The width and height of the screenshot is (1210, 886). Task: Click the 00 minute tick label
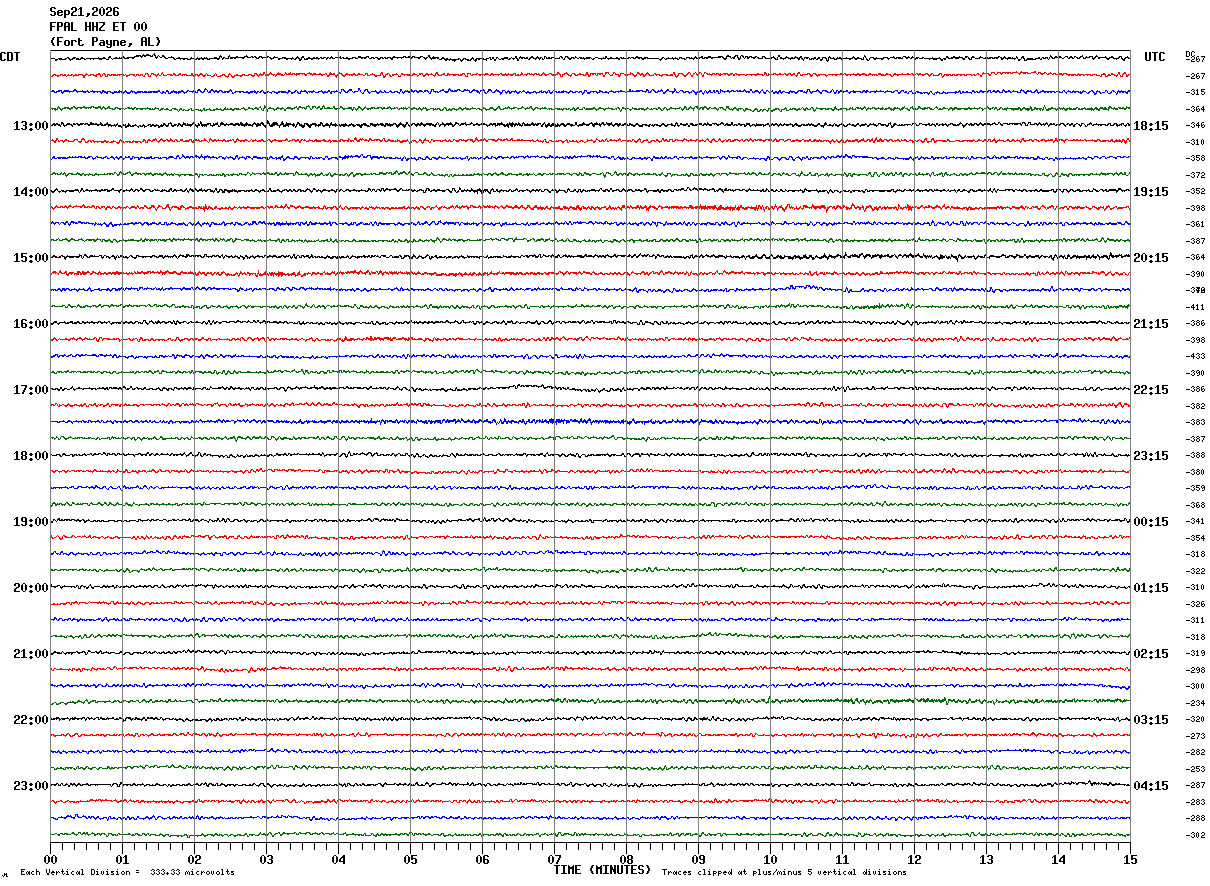(x=50, y=859)
